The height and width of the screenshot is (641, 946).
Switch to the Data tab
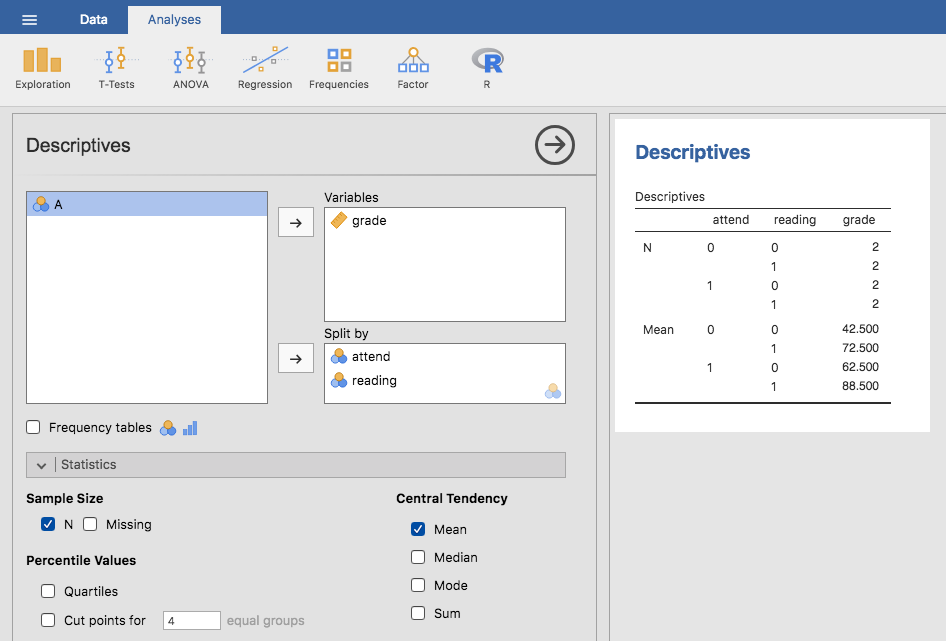(x=93, y=19)
